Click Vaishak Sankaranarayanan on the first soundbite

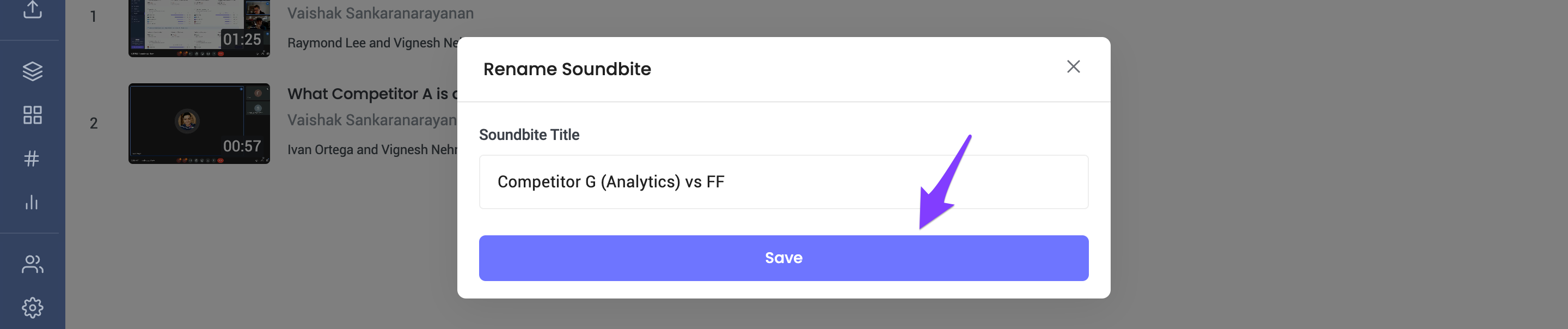pyautogui.click(x=381, y=14)
